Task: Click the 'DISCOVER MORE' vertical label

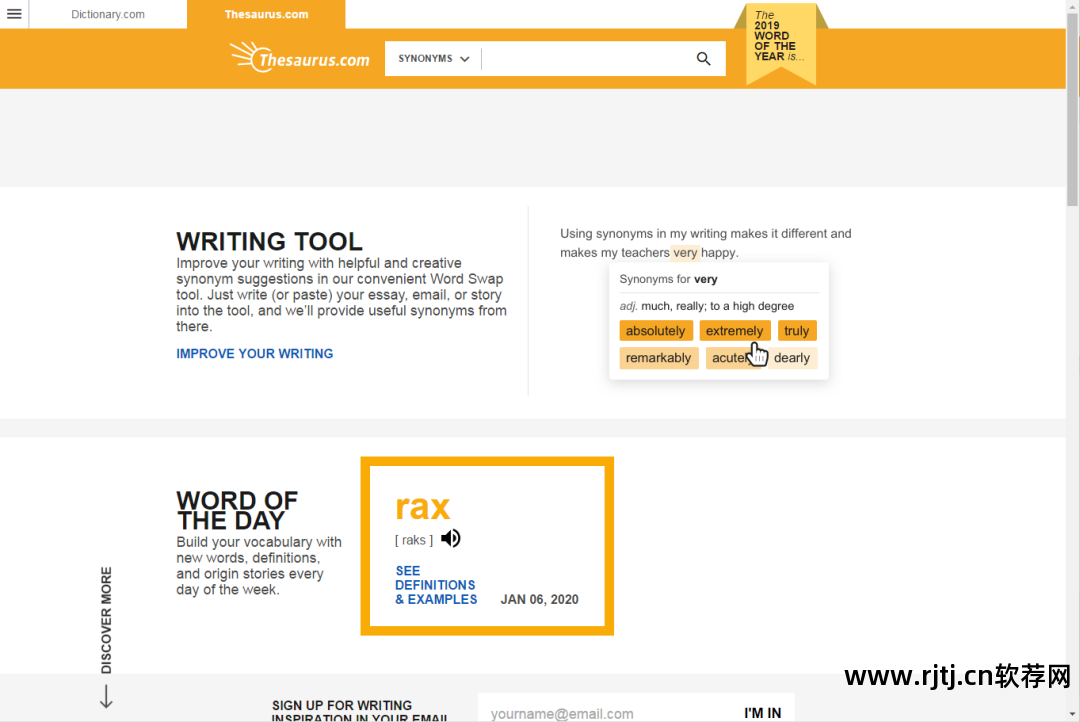Action: point(106,620)
